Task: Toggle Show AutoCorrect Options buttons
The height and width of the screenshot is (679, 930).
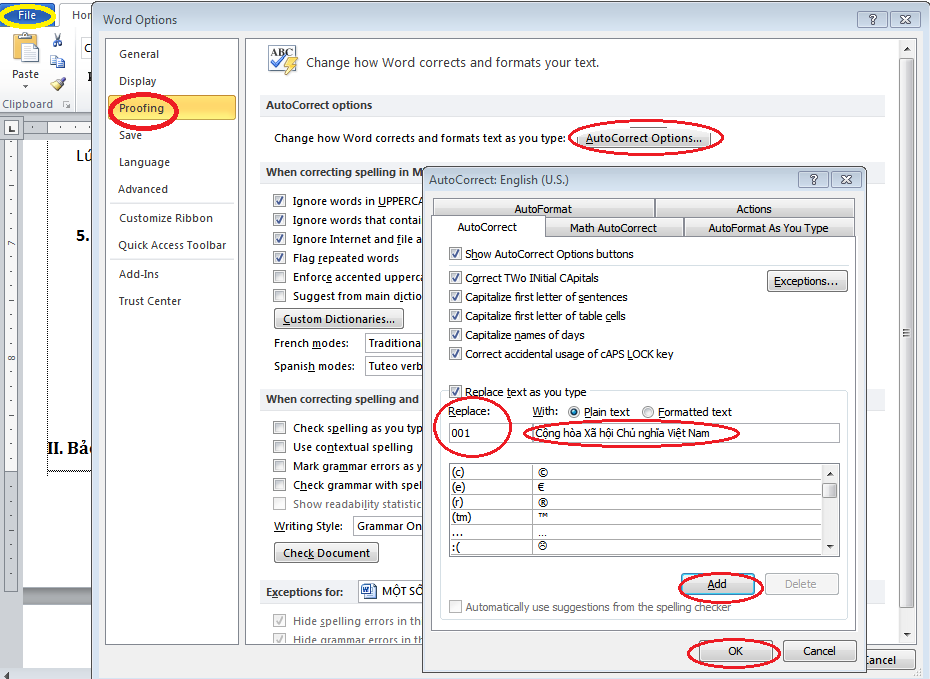Action: click(x=455, y=254)
